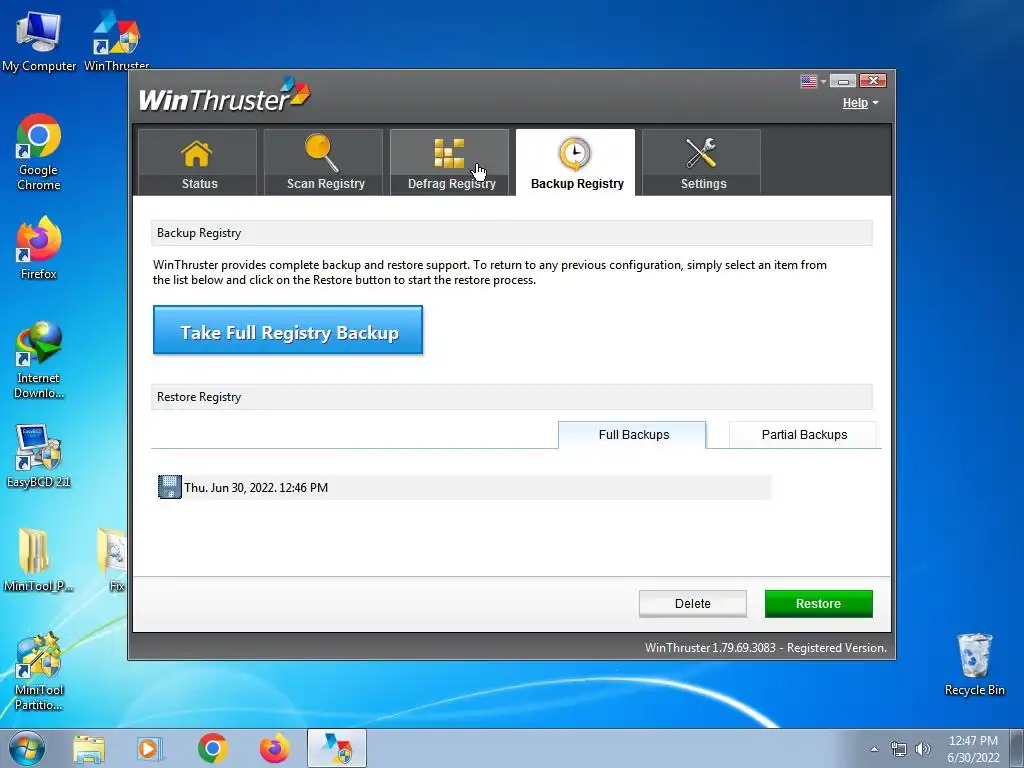Click the Restore Registry section header
This screenshot has height=768, width=1024.
(x=512, y=397)
